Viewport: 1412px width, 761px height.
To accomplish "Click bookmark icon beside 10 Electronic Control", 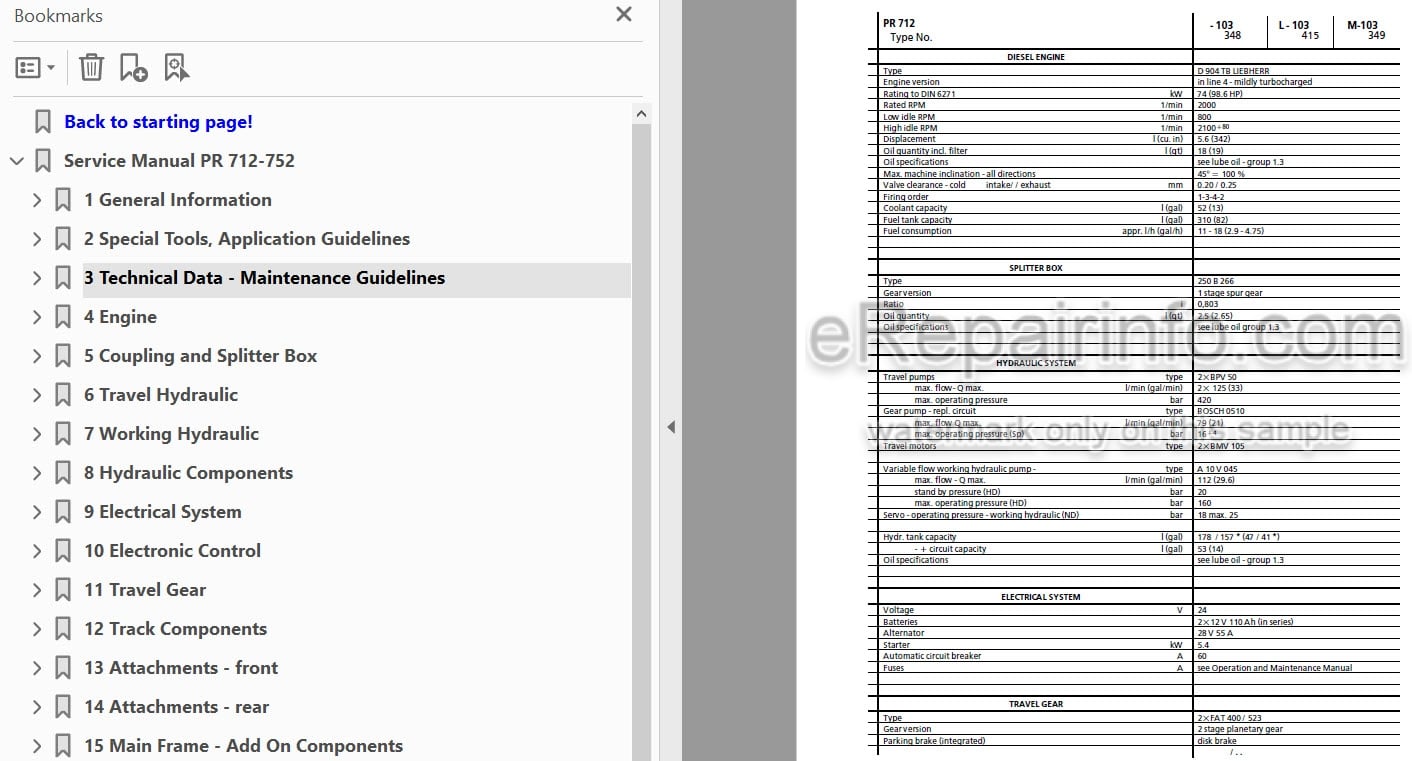I will [x=63, y=551].
